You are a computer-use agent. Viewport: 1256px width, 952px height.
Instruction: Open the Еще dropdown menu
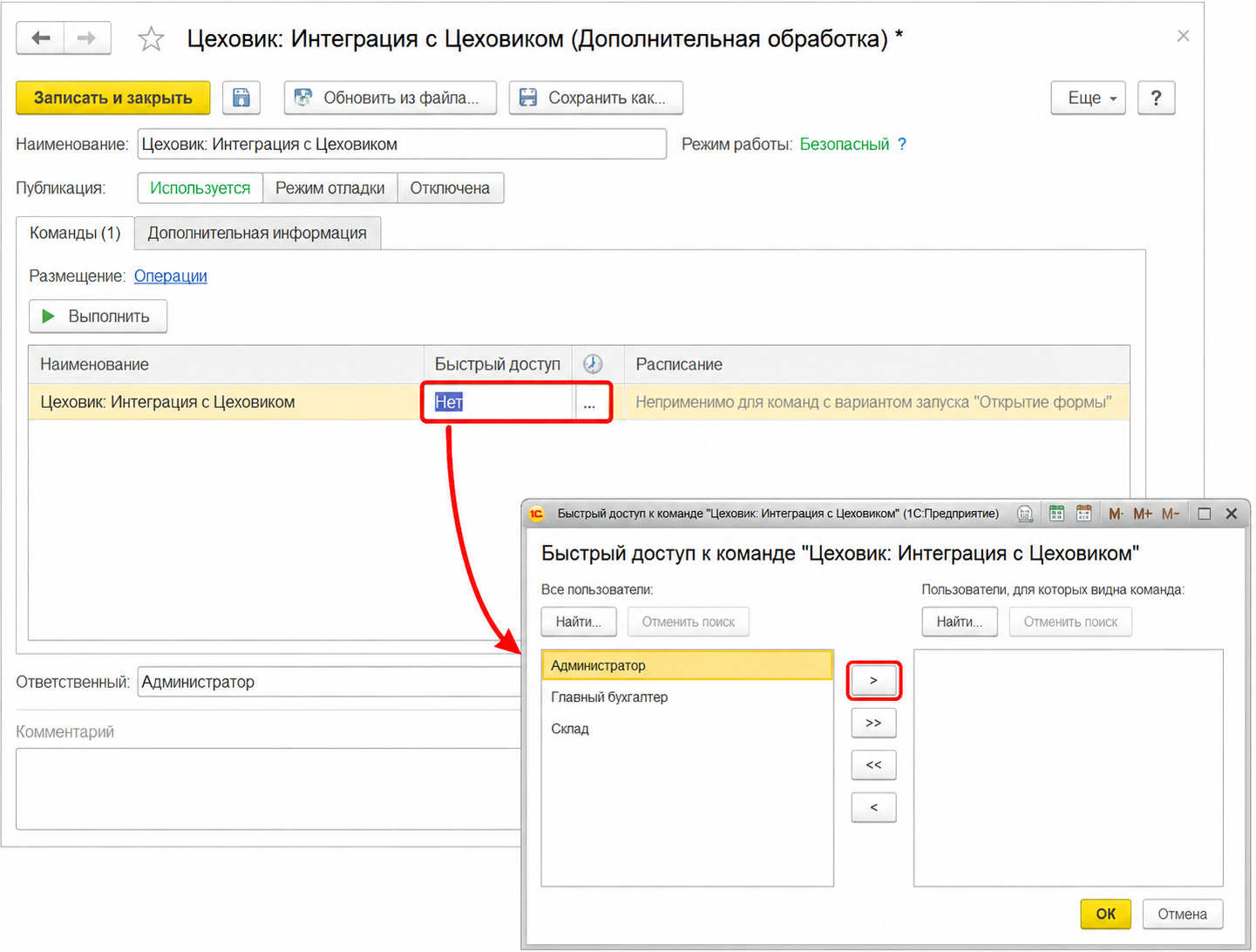(x=1089, y=98)
